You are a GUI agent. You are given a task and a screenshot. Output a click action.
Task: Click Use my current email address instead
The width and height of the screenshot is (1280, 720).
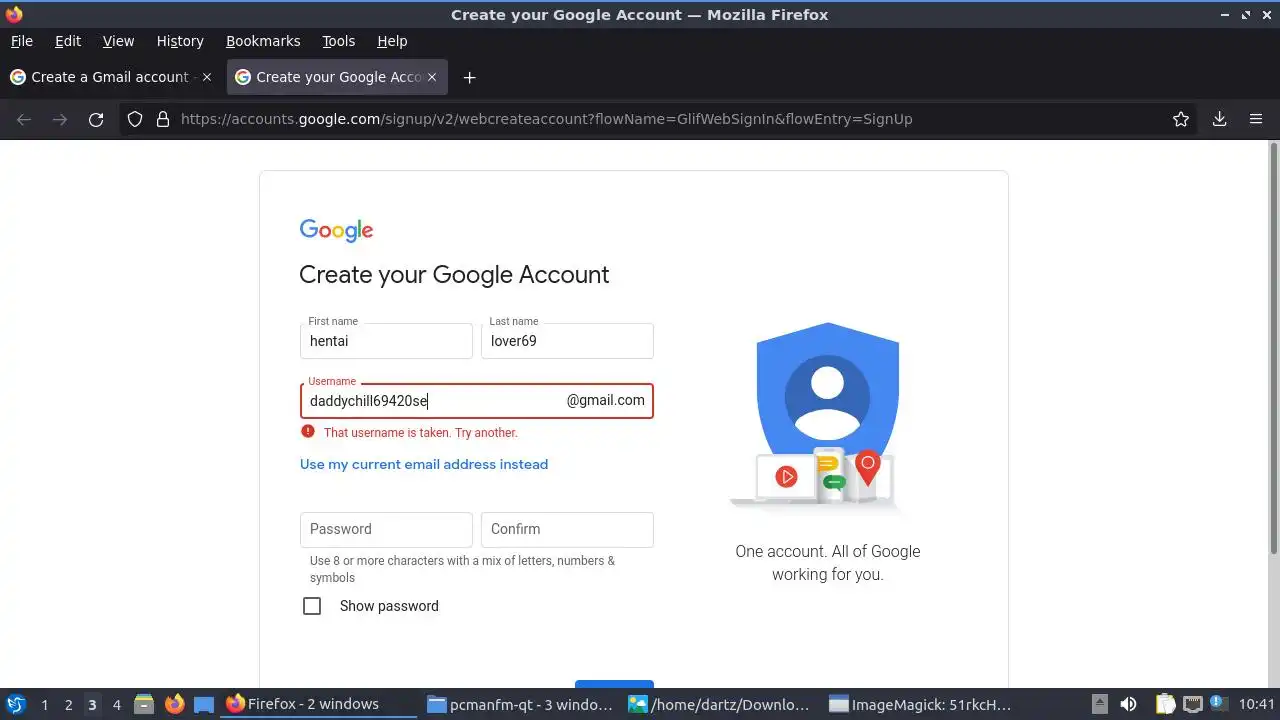(424, 464)
